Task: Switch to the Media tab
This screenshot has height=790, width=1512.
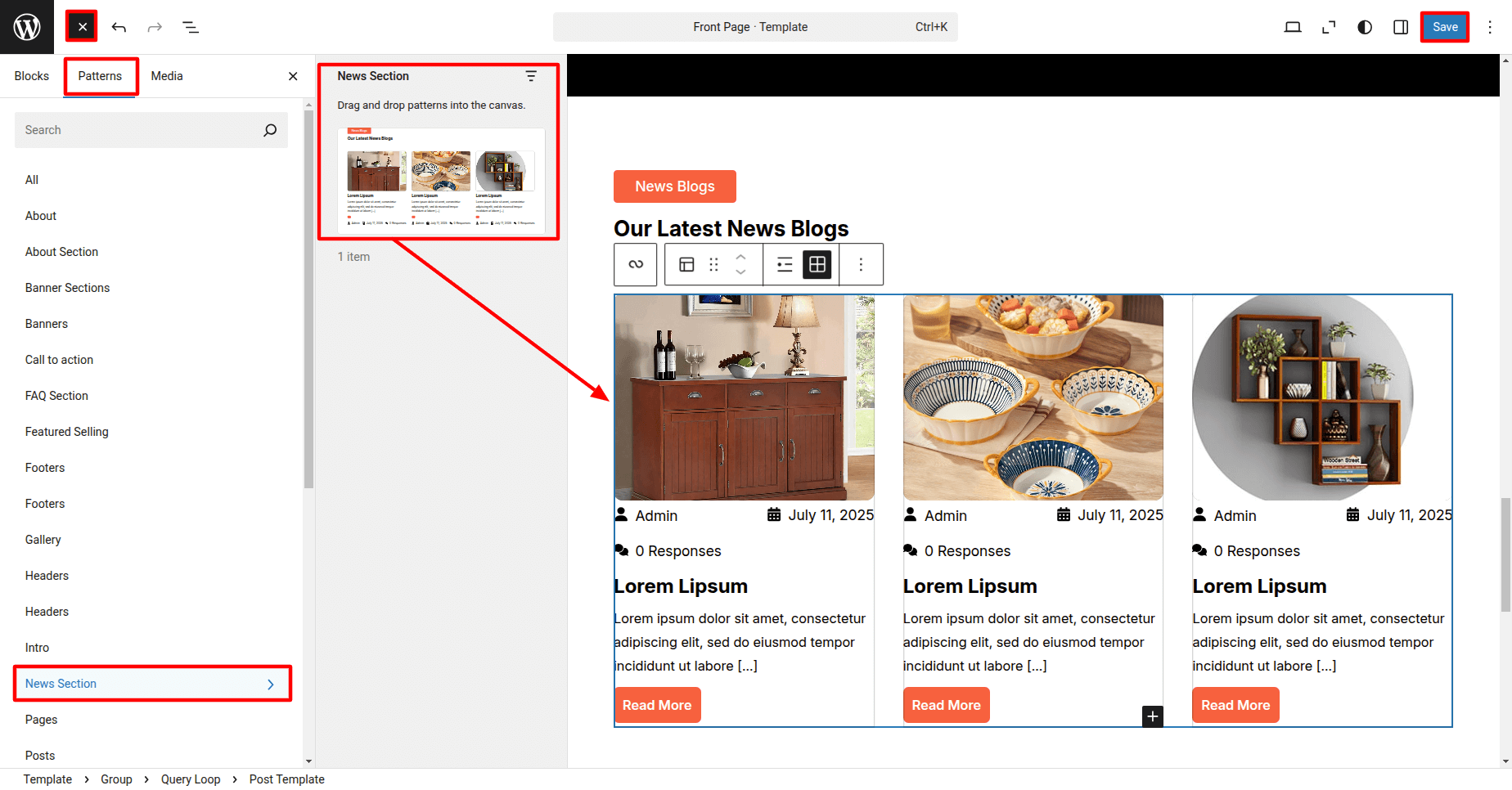Action: (x=167, y=76)
